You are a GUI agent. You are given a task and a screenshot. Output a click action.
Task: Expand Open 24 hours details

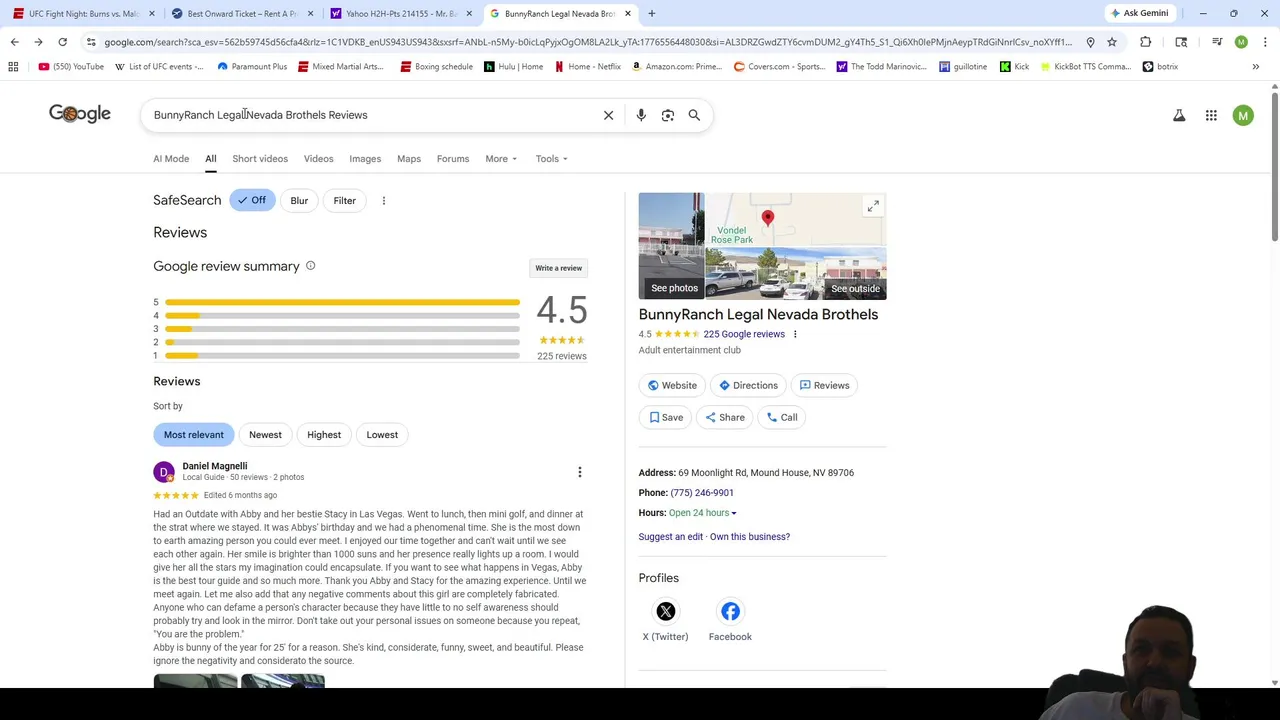pos(702,513)
